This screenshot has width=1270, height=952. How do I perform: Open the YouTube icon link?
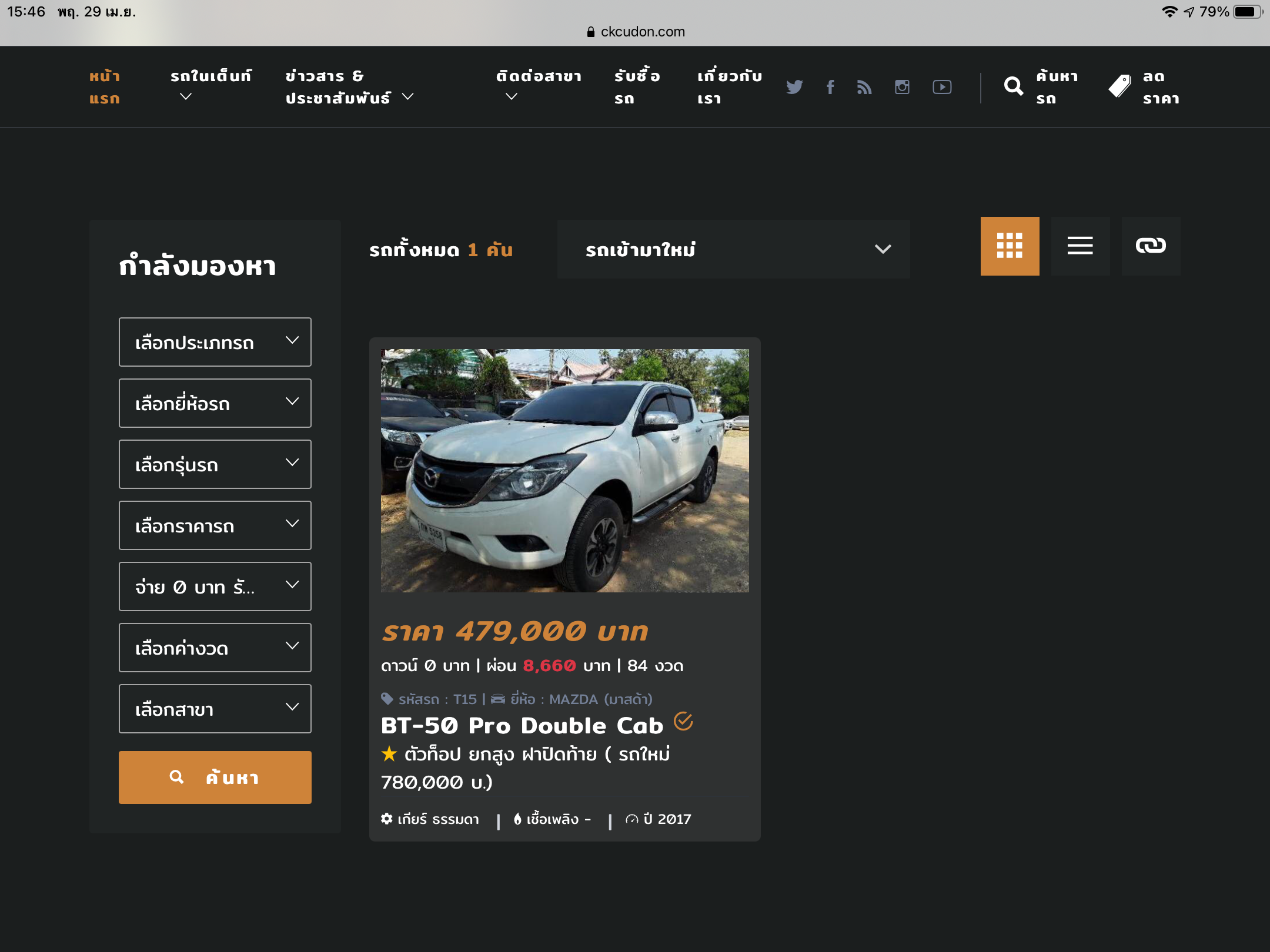click(x=942, y=87)
